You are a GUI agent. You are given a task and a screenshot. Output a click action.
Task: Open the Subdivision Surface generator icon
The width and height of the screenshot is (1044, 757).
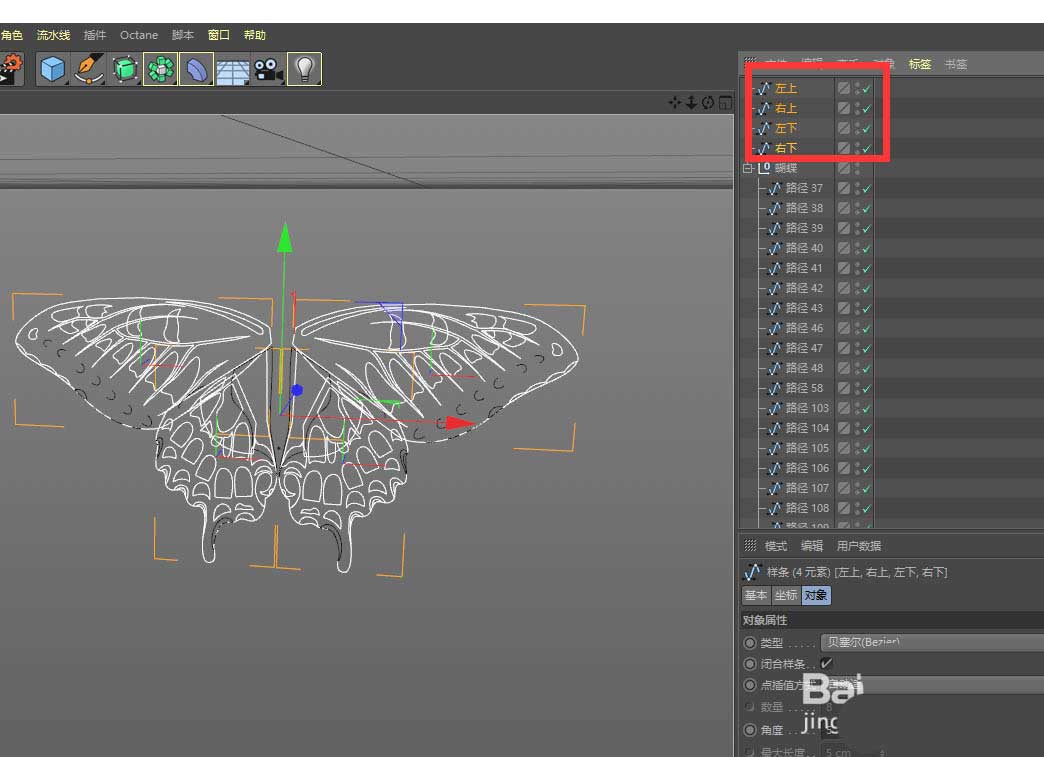[125, 69]
